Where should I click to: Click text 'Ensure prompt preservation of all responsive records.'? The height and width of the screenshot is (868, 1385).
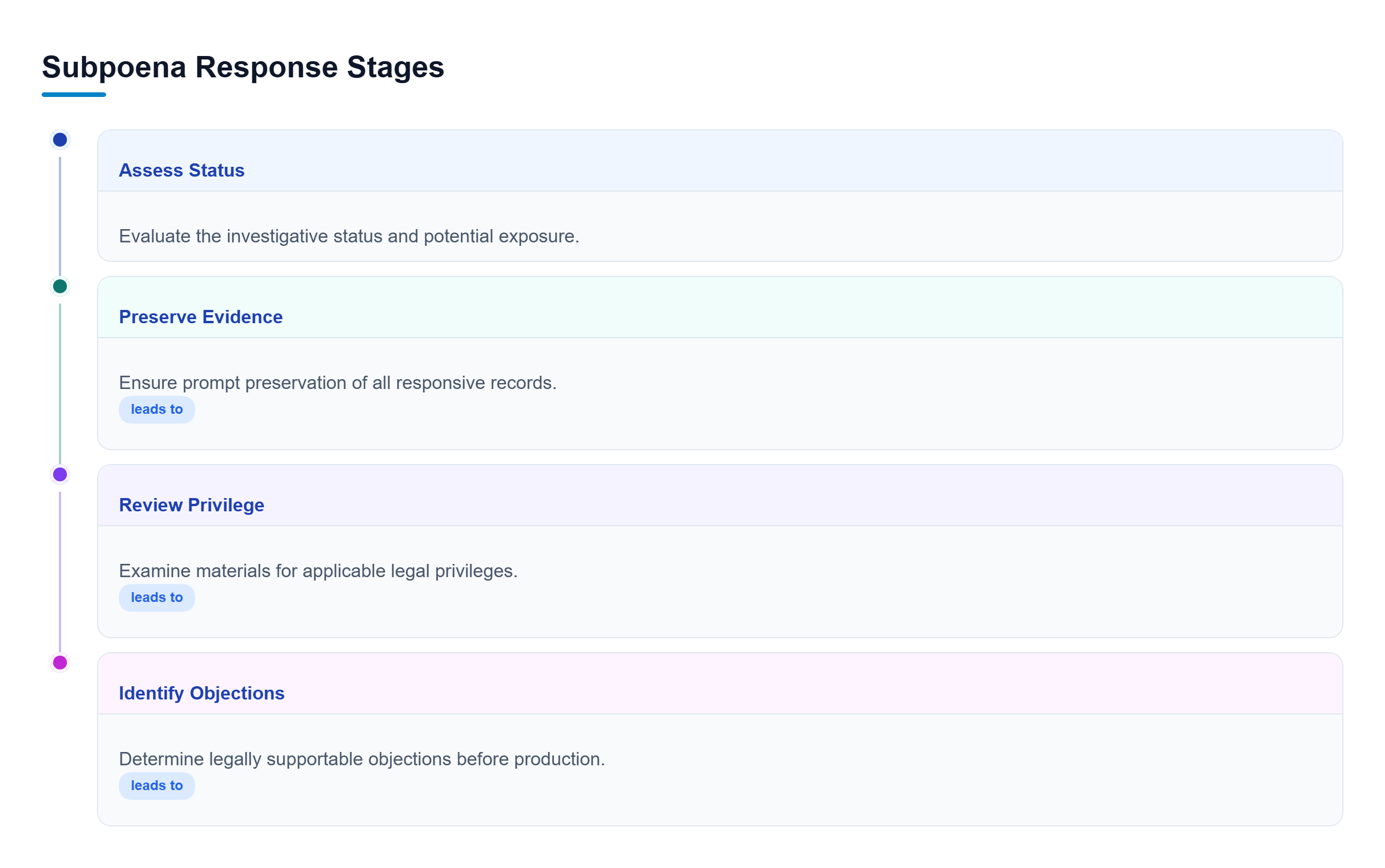(x=338, y=383)
